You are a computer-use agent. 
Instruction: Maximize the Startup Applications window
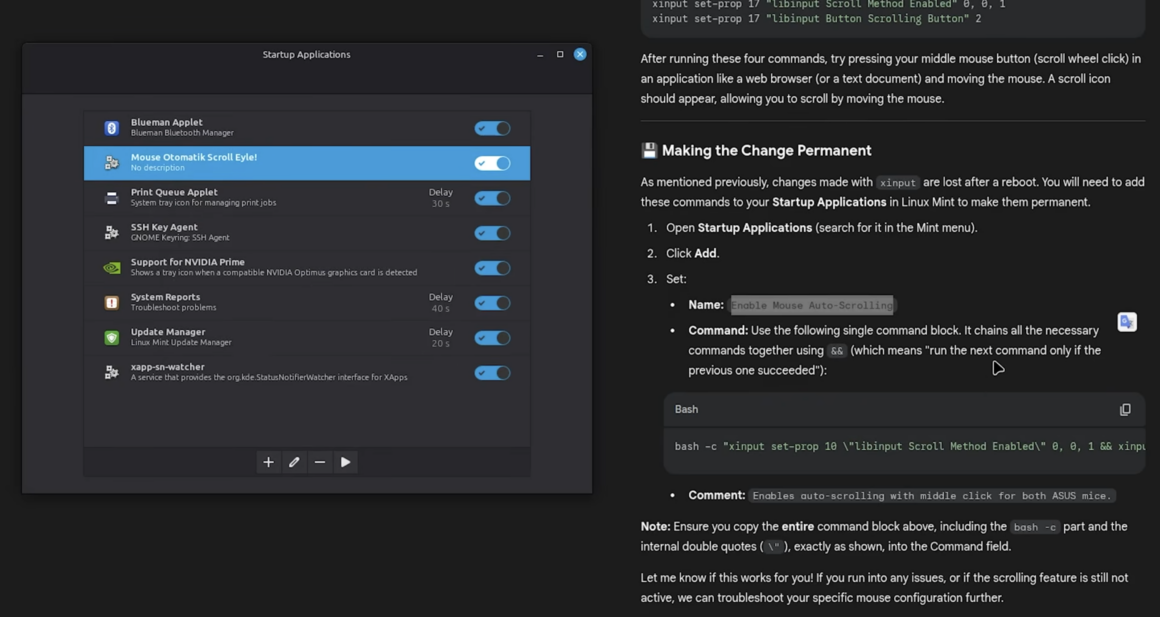pos(560,54)
